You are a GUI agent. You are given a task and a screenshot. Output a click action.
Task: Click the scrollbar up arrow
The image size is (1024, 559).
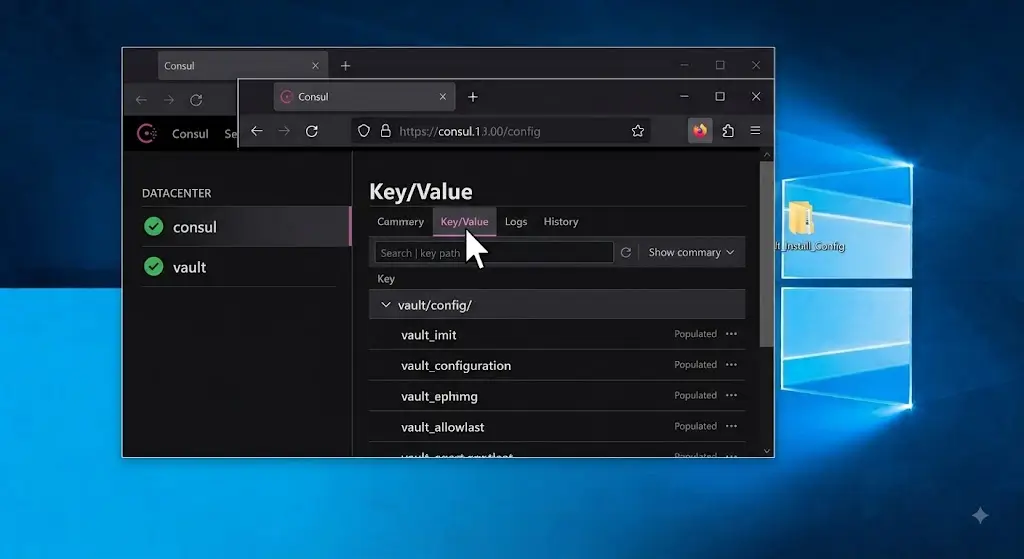(x=767, y=155)
